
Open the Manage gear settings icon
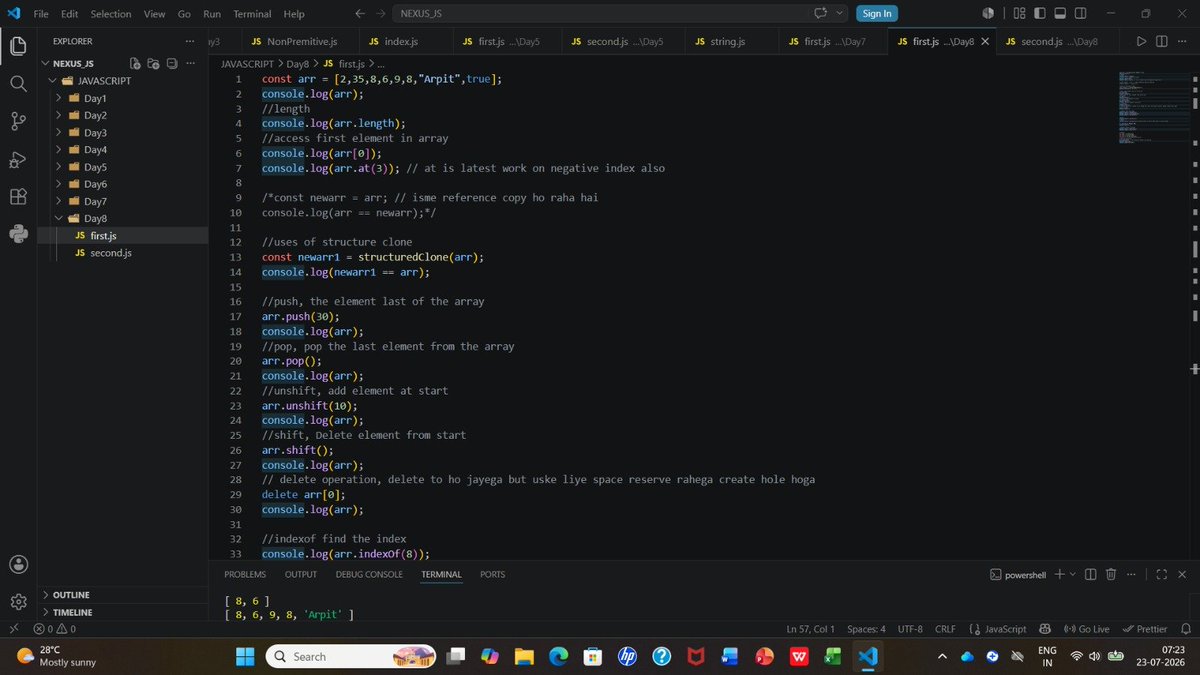click(18, 602)
